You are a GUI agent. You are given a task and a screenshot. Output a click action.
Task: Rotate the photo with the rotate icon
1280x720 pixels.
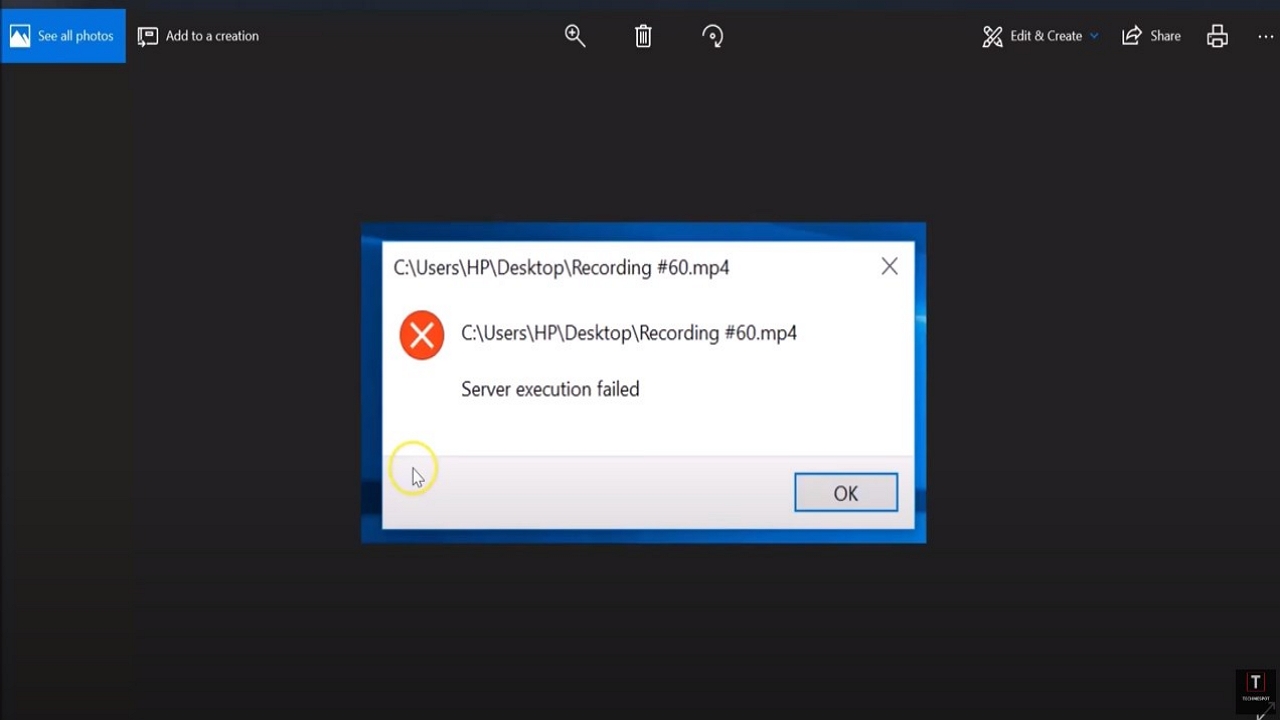(713, 36)
